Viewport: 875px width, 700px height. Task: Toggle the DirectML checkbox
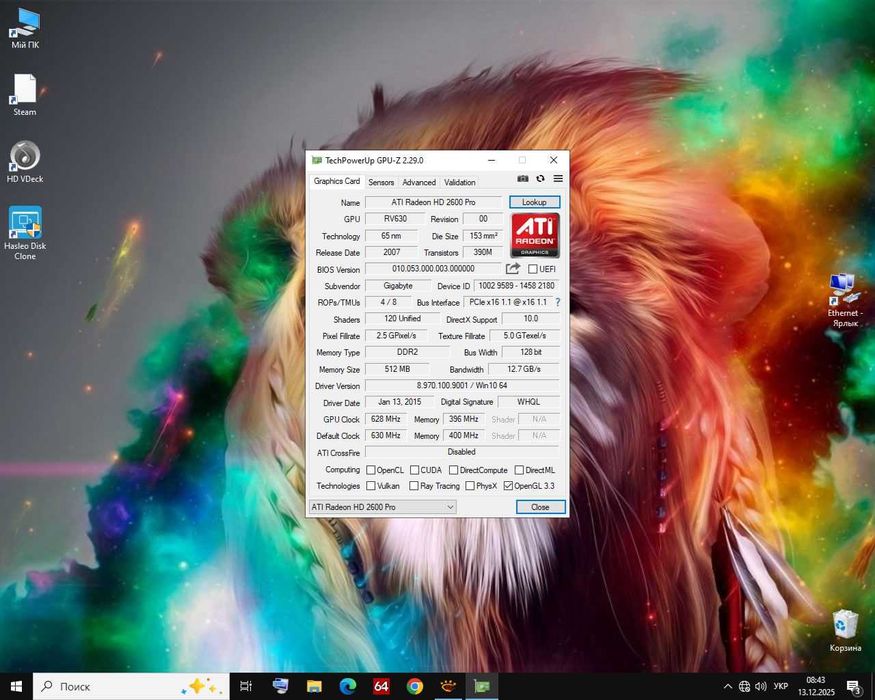point(519,470)
